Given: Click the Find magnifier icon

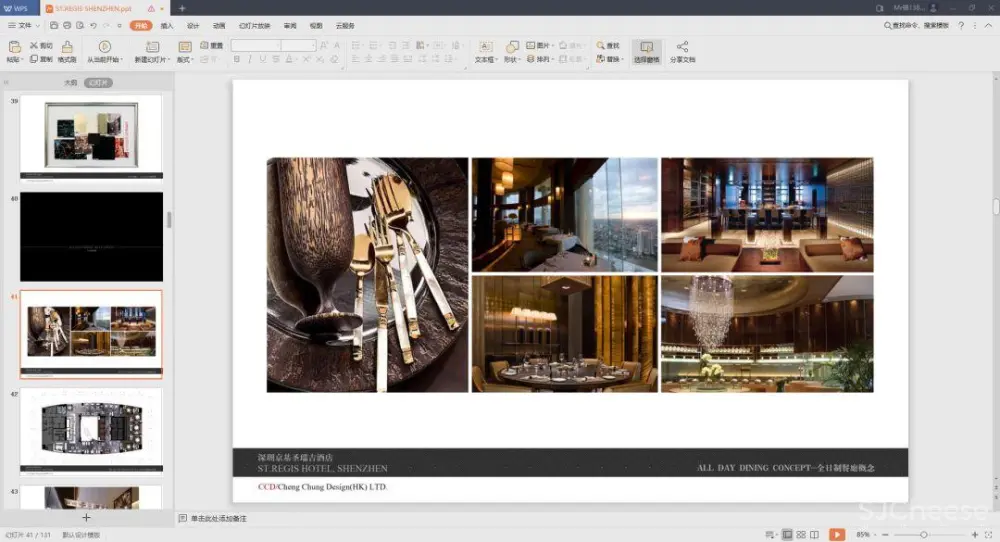Looking at the screenshot, I should (x=601, y=46).
